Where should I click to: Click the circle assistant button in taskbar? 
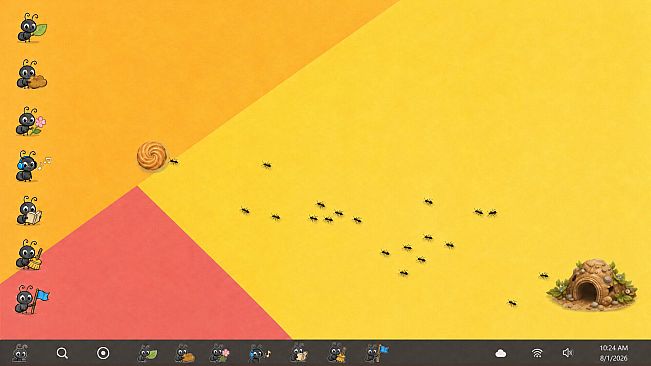(x=103, y=353)
